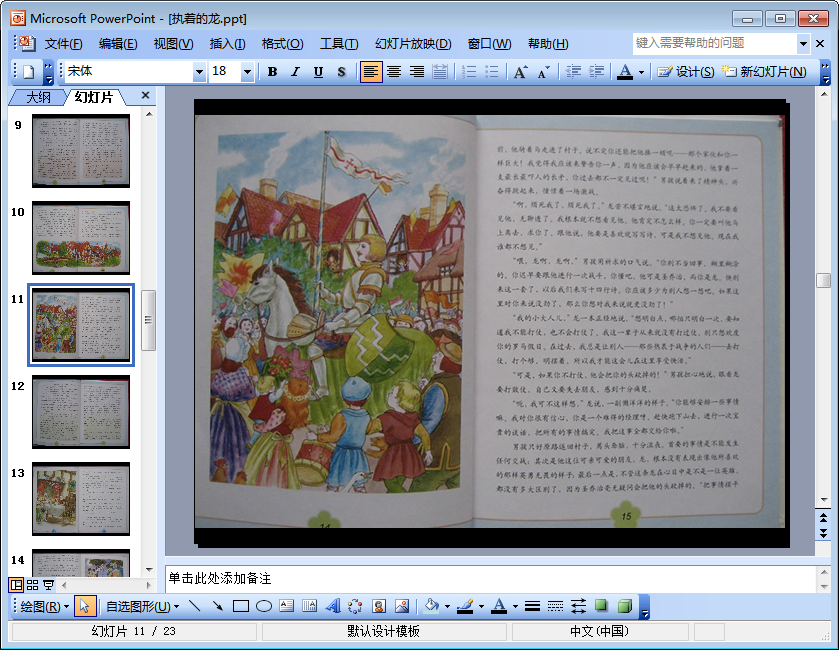The image size is (839, 650).
Task: Toggle Italic formatting
Action: [x=295, y=72]
